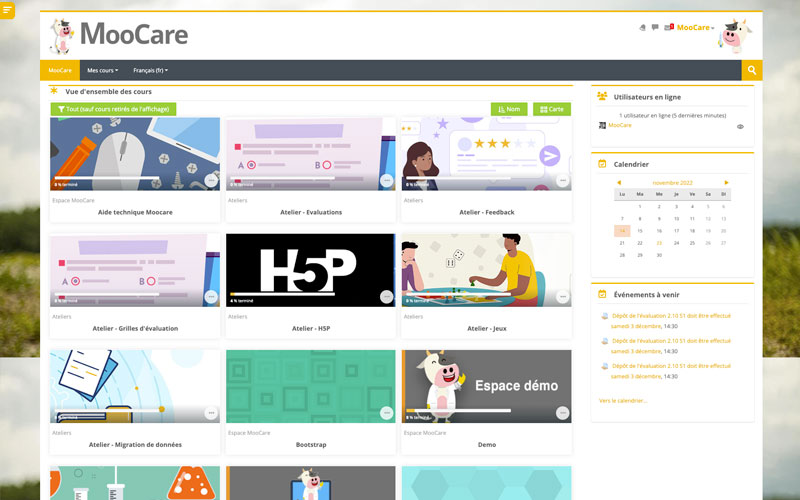Viewport: 800px width, 500px height.
Task: Click the Ateliers category above Atelier - H5P
Action: 237,316
